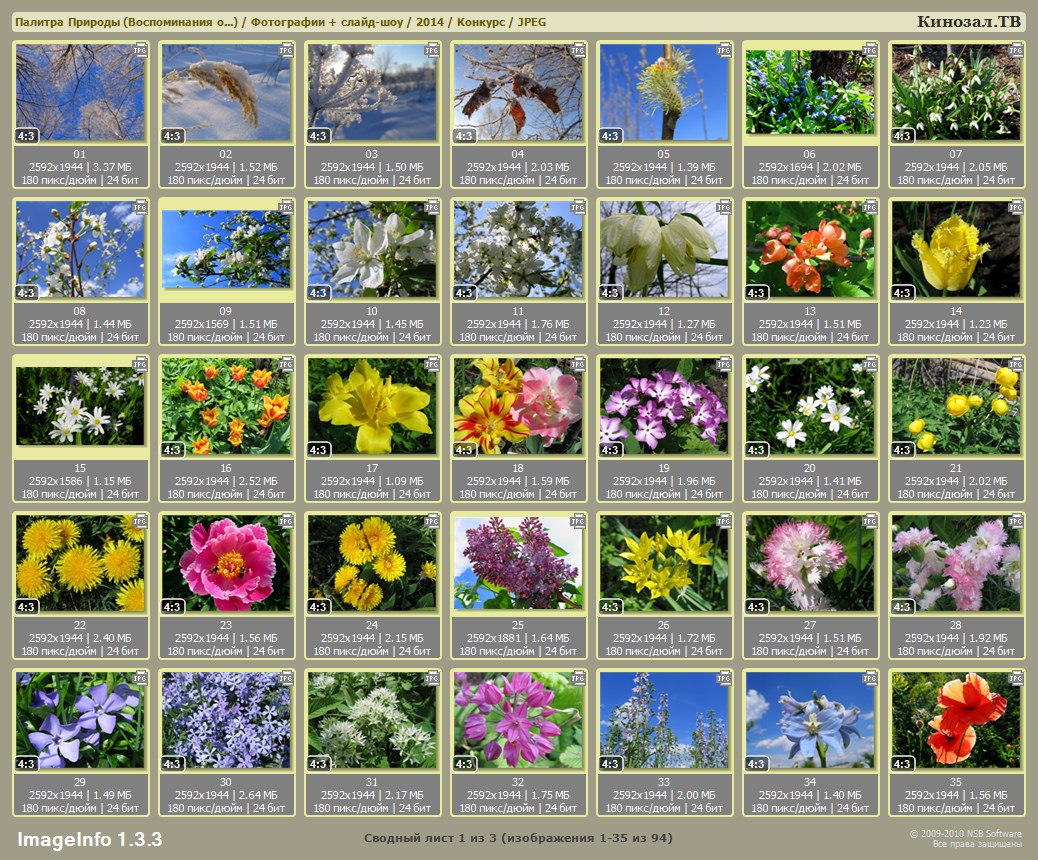The width and height of the screenshot is (1038, 860).
Task: Click the file info text under image 30
Action: (226, 802)
